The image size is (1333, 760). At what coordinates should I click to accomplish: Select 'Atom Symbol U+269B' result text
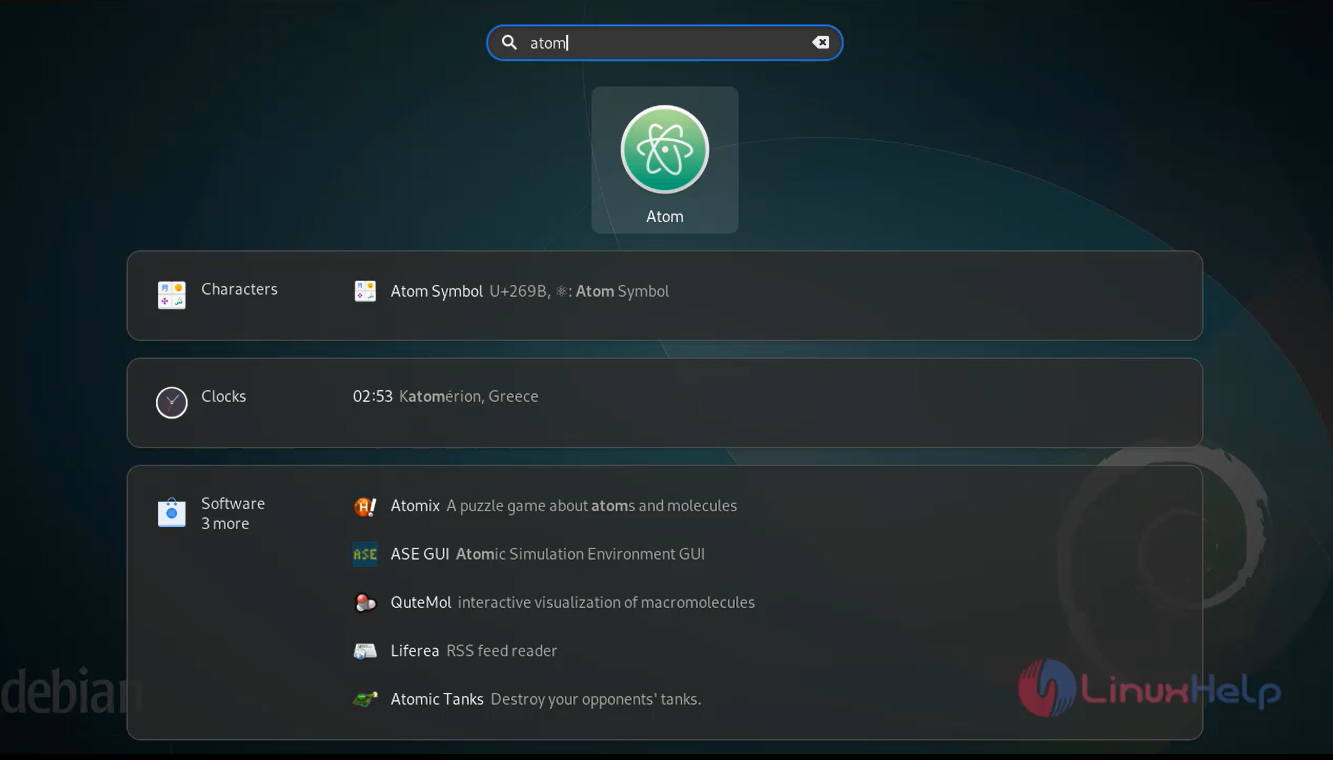pos(530,291)
